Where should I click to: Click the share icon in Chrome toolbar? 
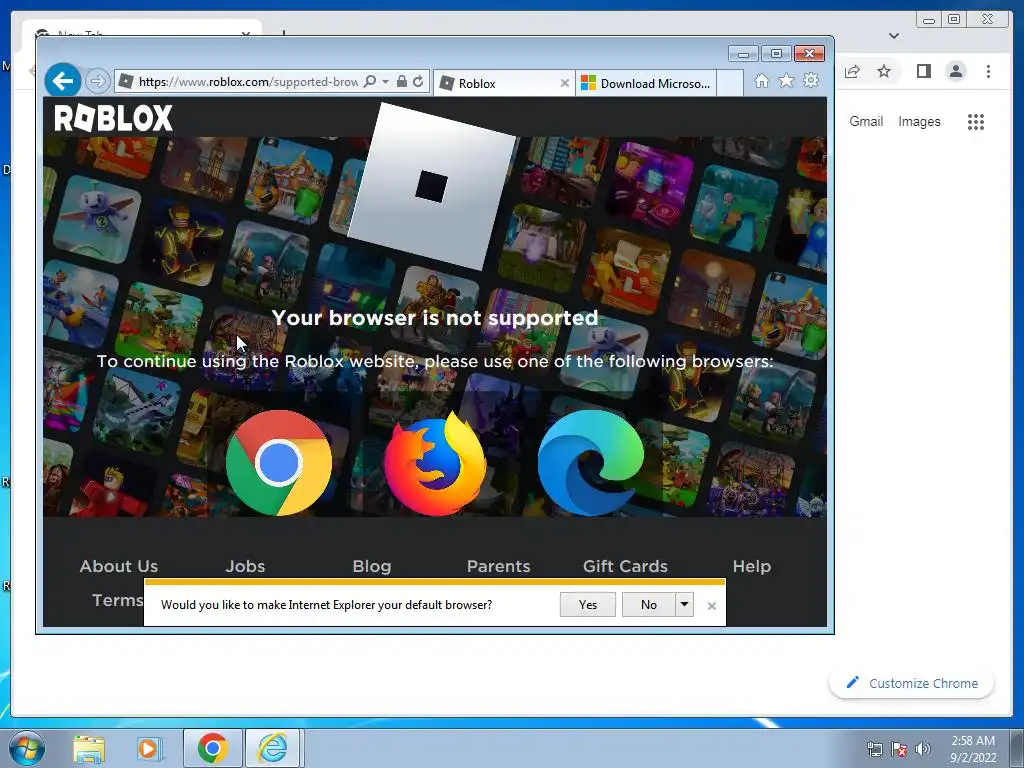click(x=852, y=71)
